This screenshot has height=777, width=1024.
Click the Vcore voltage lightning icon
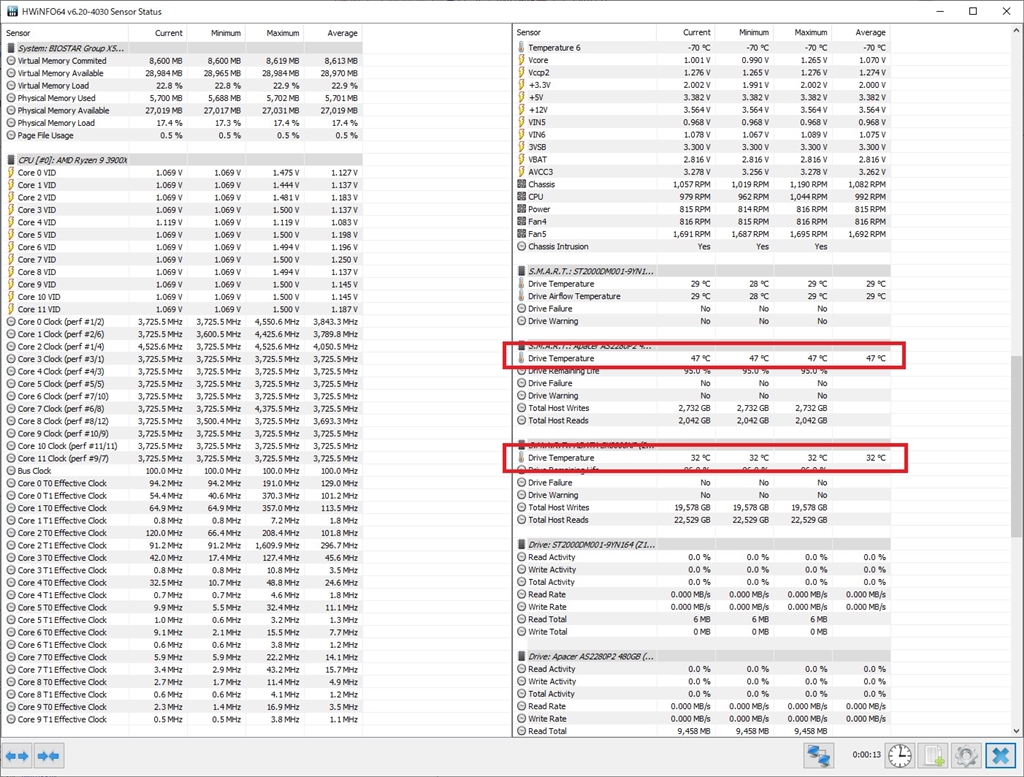(521, 60)
